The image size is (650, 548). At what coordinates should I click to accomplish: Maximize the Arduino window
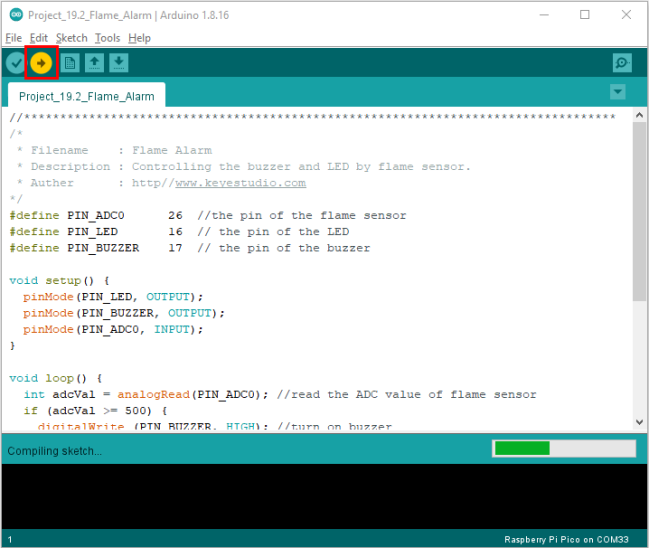[585, 15]
